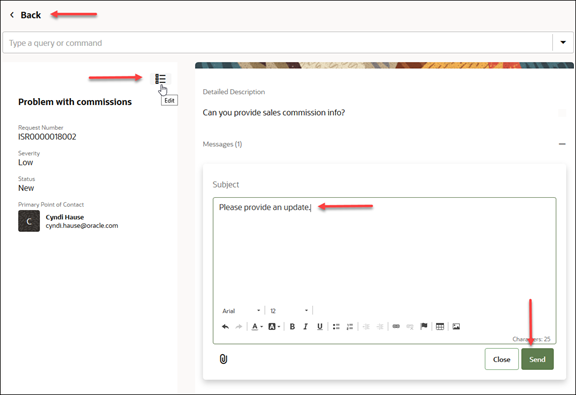This screenshot has width=576, height=395.
Task: Remove the hyperlink
Action: pyautogui.click(x=410, y=327)
